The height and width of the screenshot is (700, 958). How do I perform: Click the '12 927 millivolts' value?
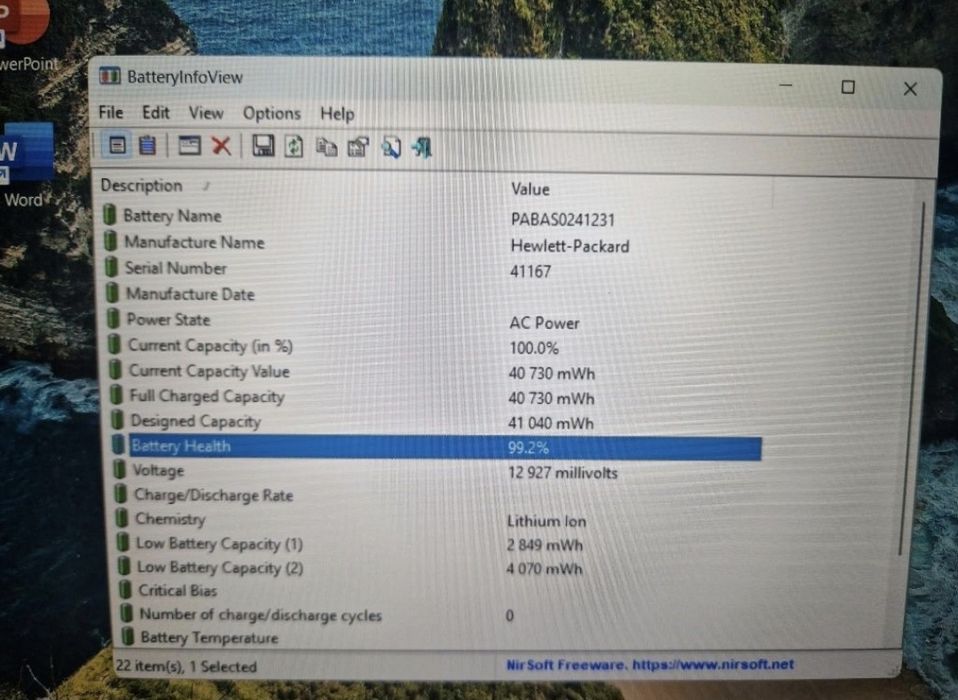pos(562,473)
